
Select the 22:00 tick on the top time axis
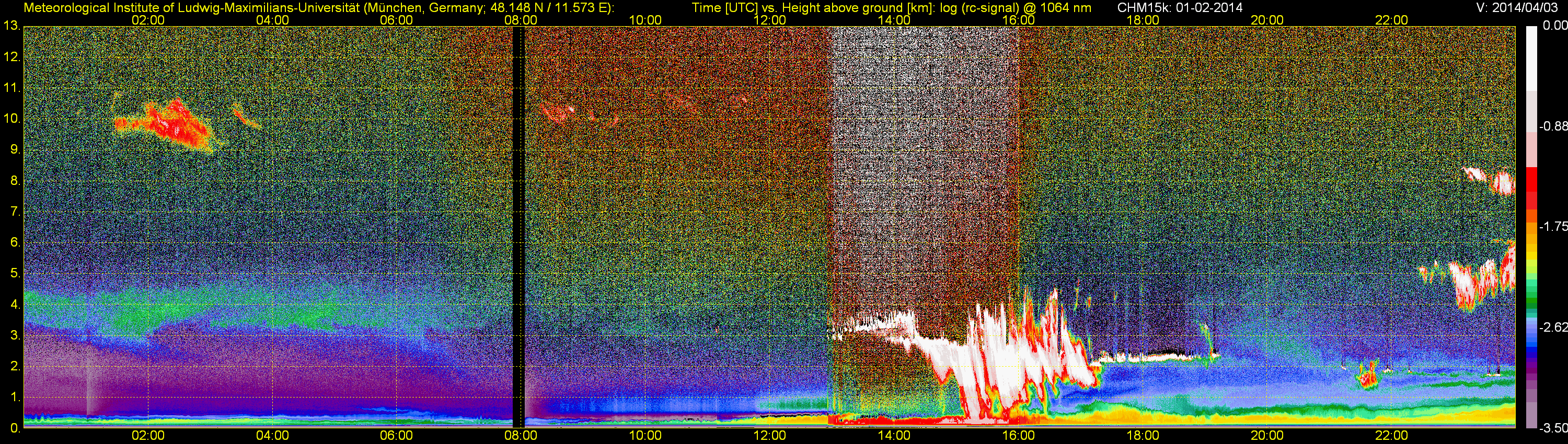(x=1391, y=20)
